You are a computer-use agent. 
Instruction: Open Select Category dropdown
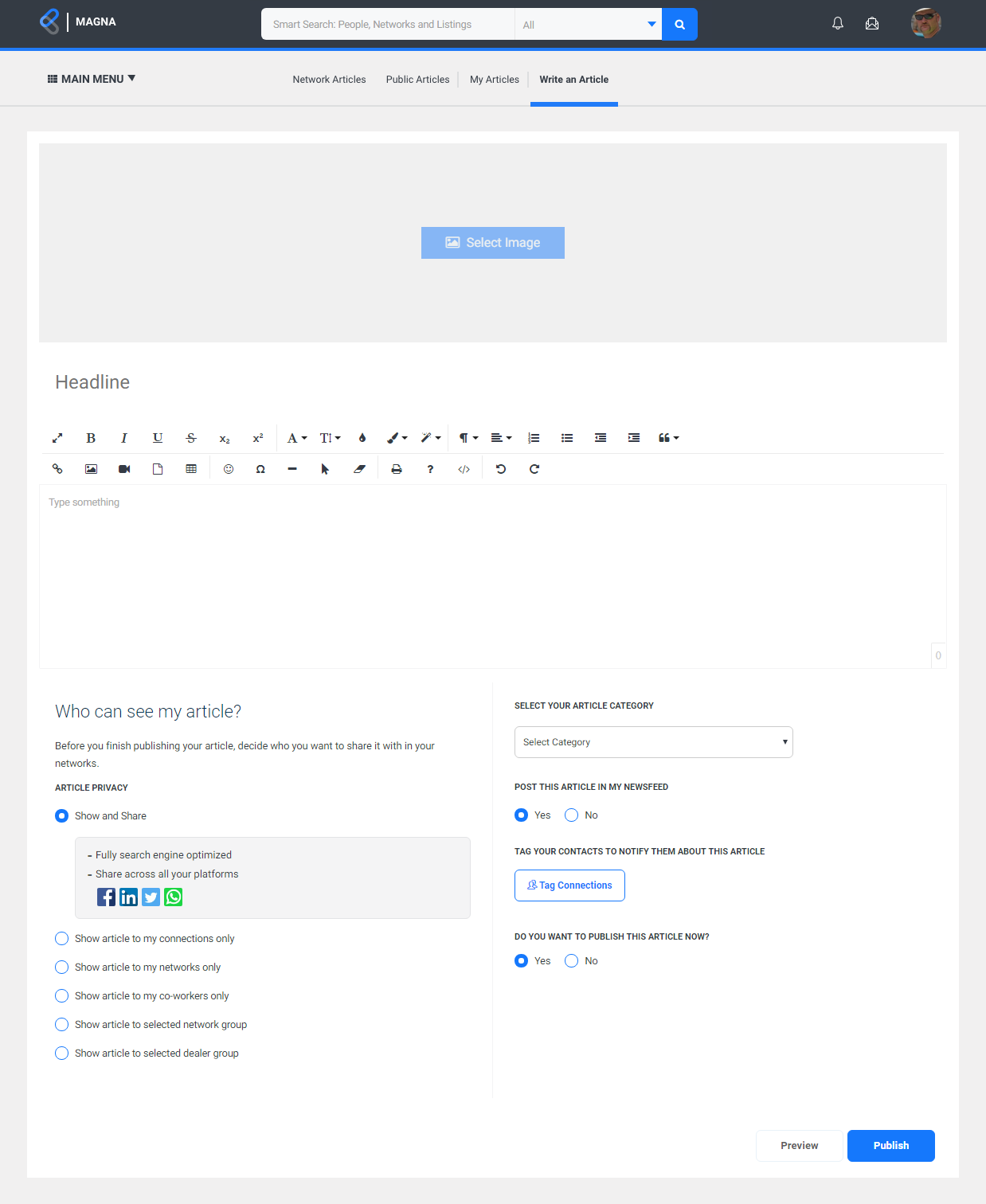pos(654,742)
